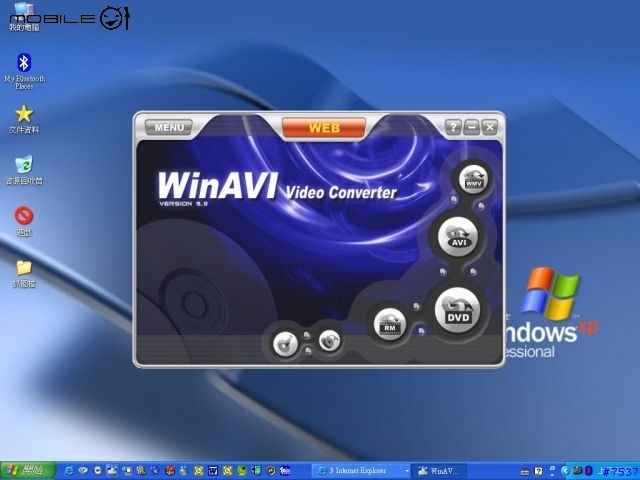Expand hidden system tray icons arrow
The width and height of the screenshot is (640, 480).
(x=564, y=471)
